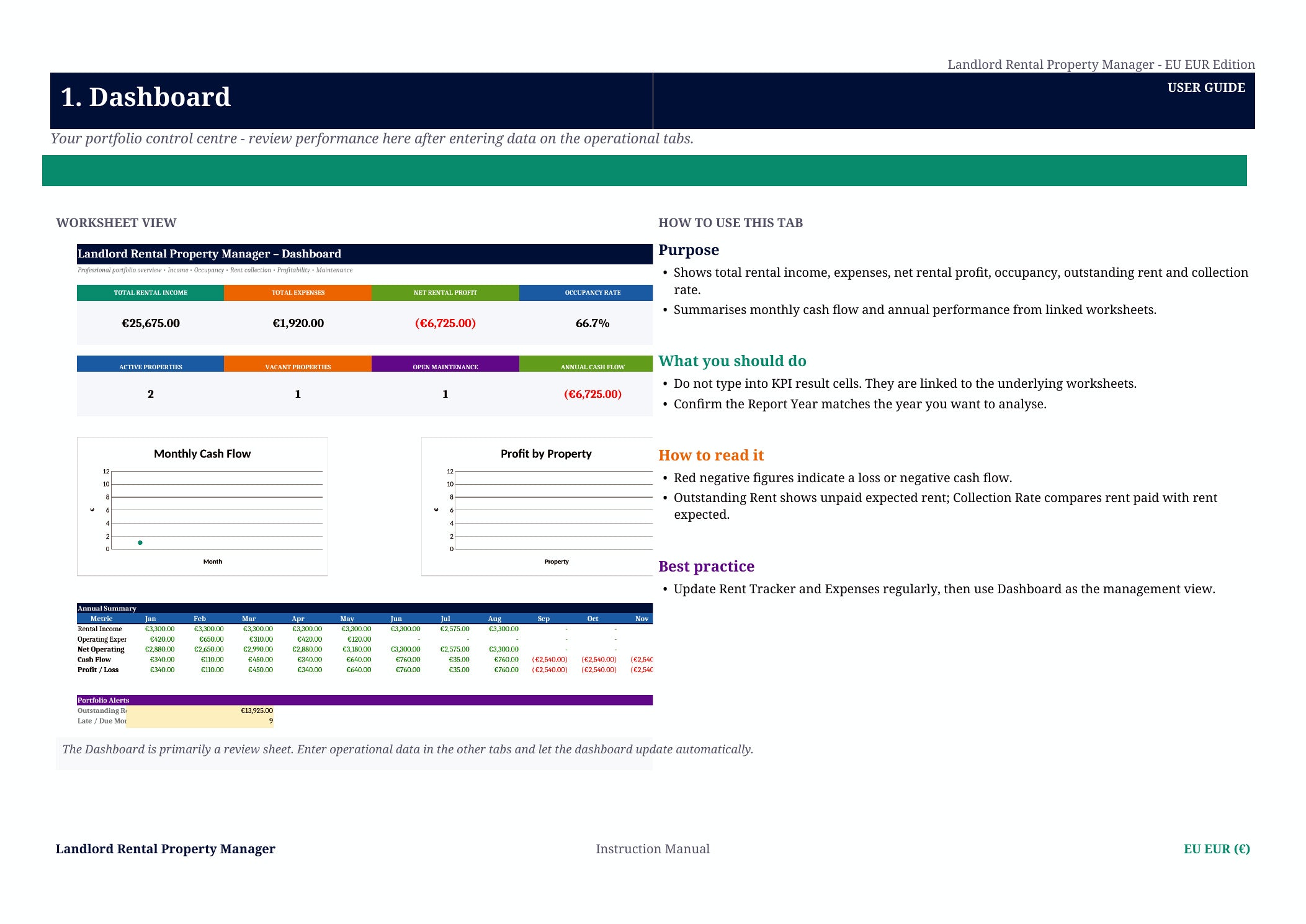Click the 'Profit / Loss' row label

(98, 670)
